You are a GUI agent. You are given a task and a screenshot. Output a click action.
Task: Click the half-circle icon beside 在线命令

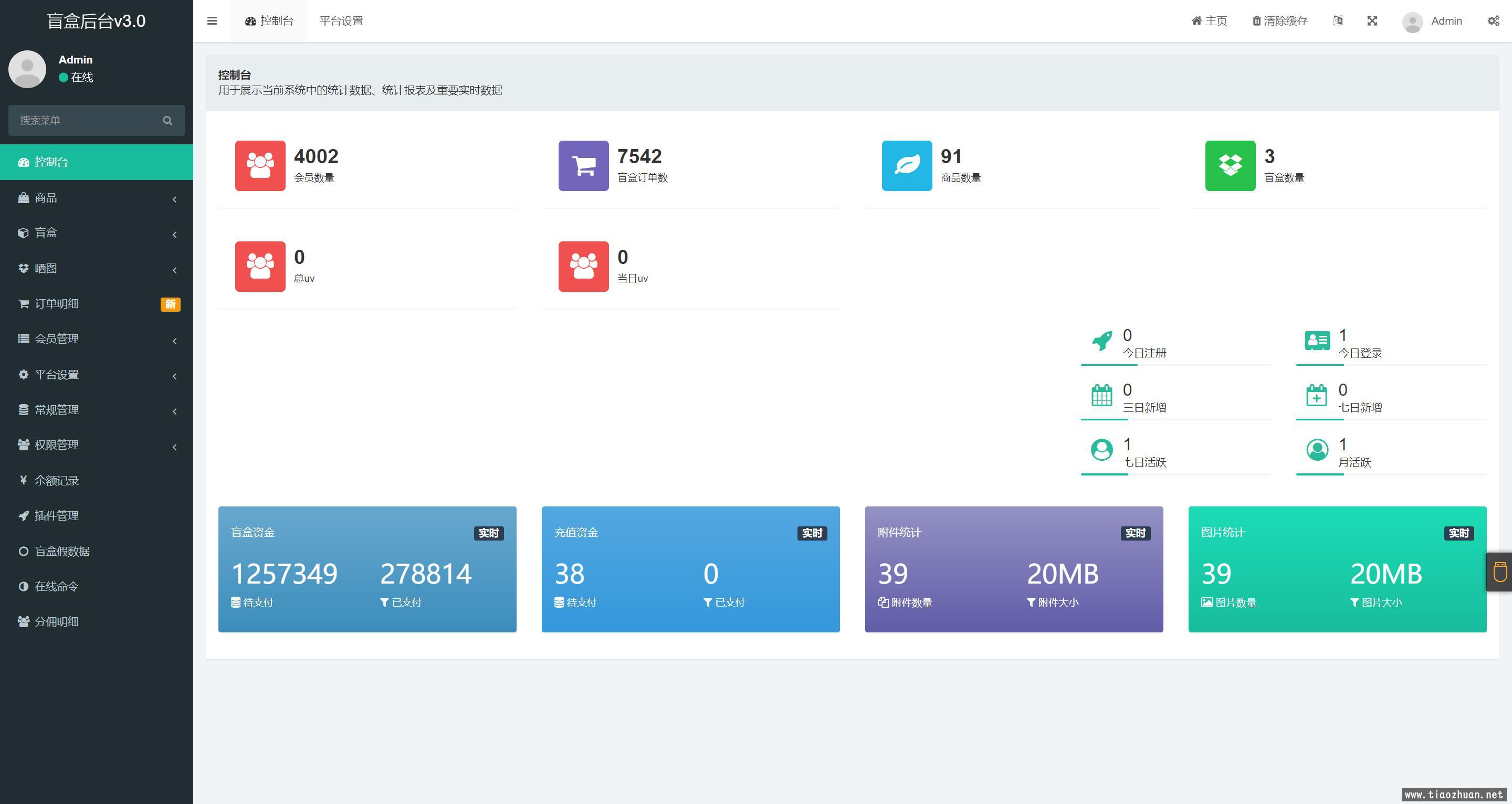pyautogui.click(x=24, y=586)
